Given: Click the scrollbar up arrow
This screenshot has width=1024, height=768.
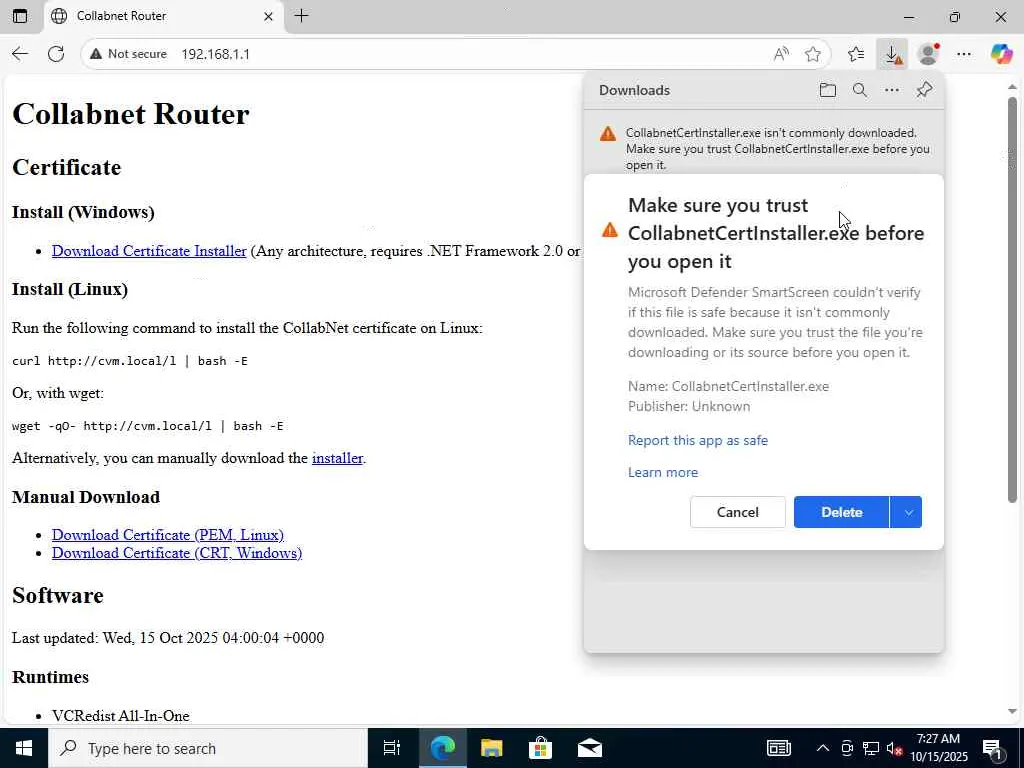Looking at the screenshot, I should tap(1012, 86).
